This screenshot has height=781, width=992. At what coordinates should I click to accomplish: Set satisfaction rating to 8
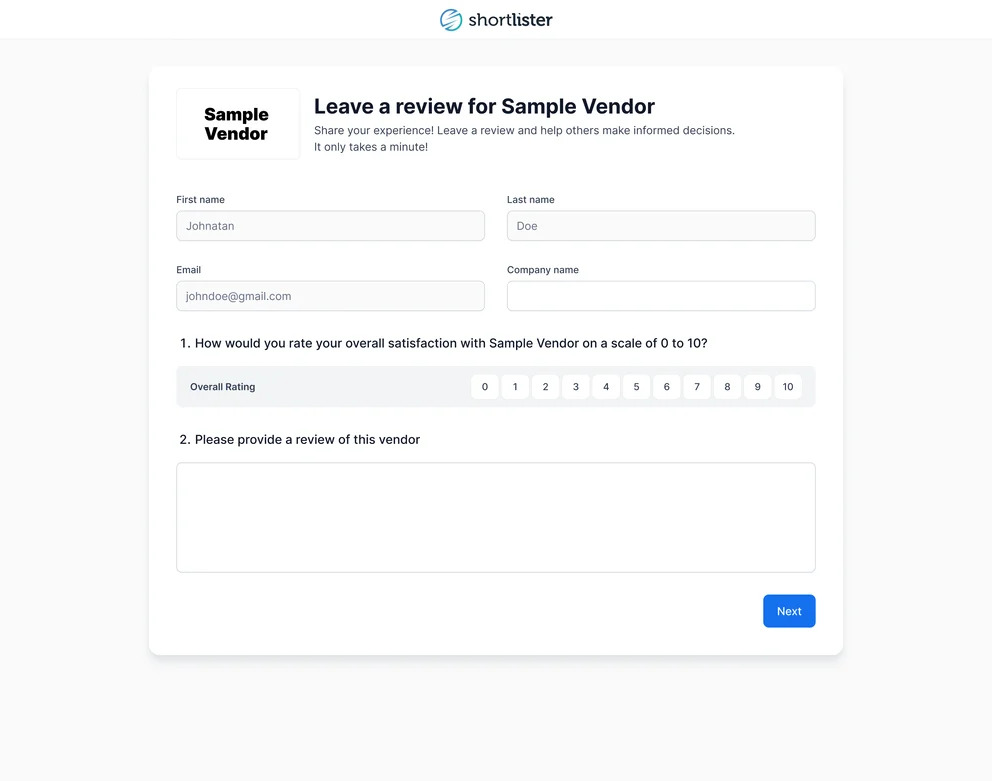727,387
